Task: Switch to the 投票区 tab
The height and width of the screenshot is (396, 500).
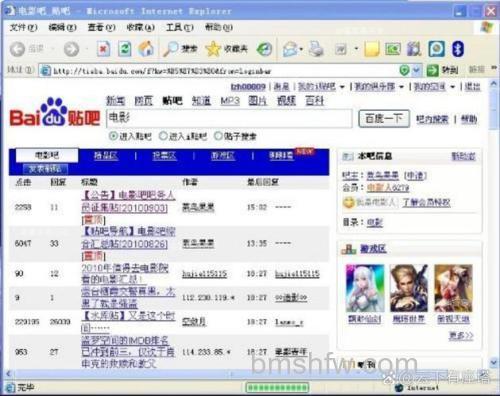Action: coord(165,155)
